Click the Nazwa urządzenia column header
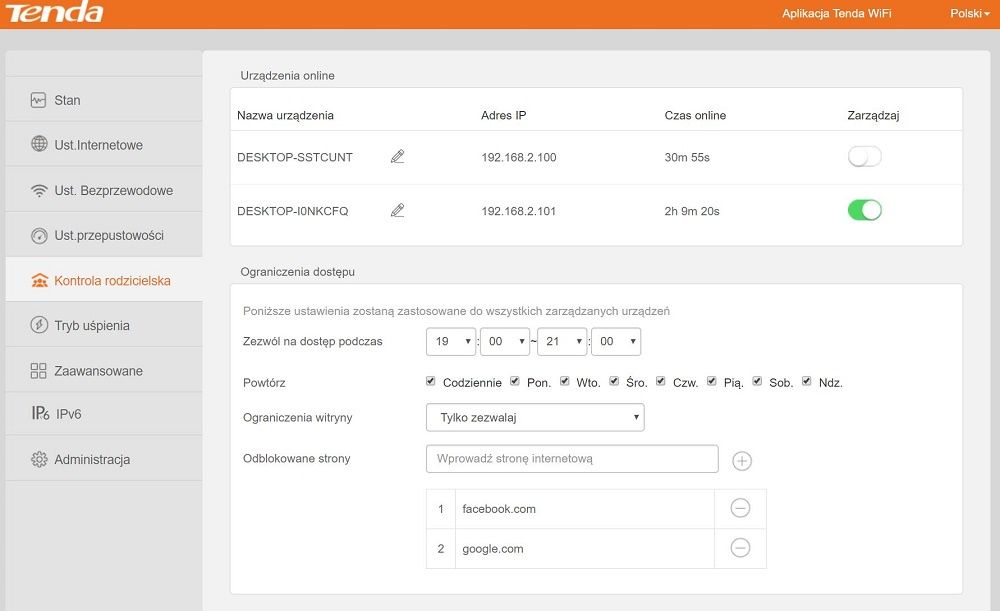The width and height of the screenshot is (1000, 611). [285, 115]
